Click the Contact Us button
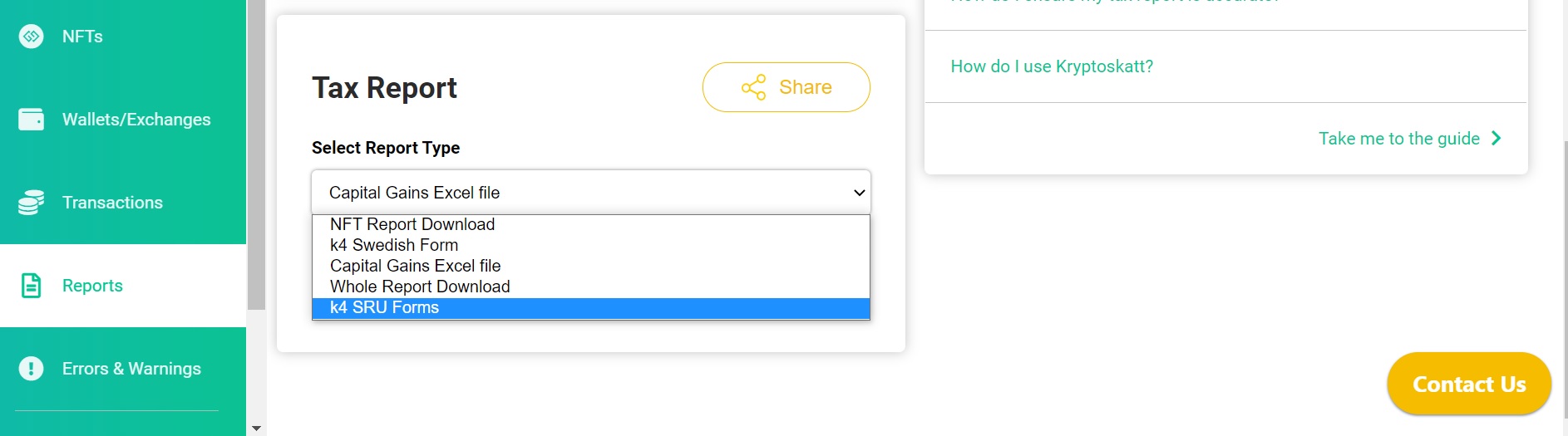Screen dimensions: 1568x436 click(1469, 384)
